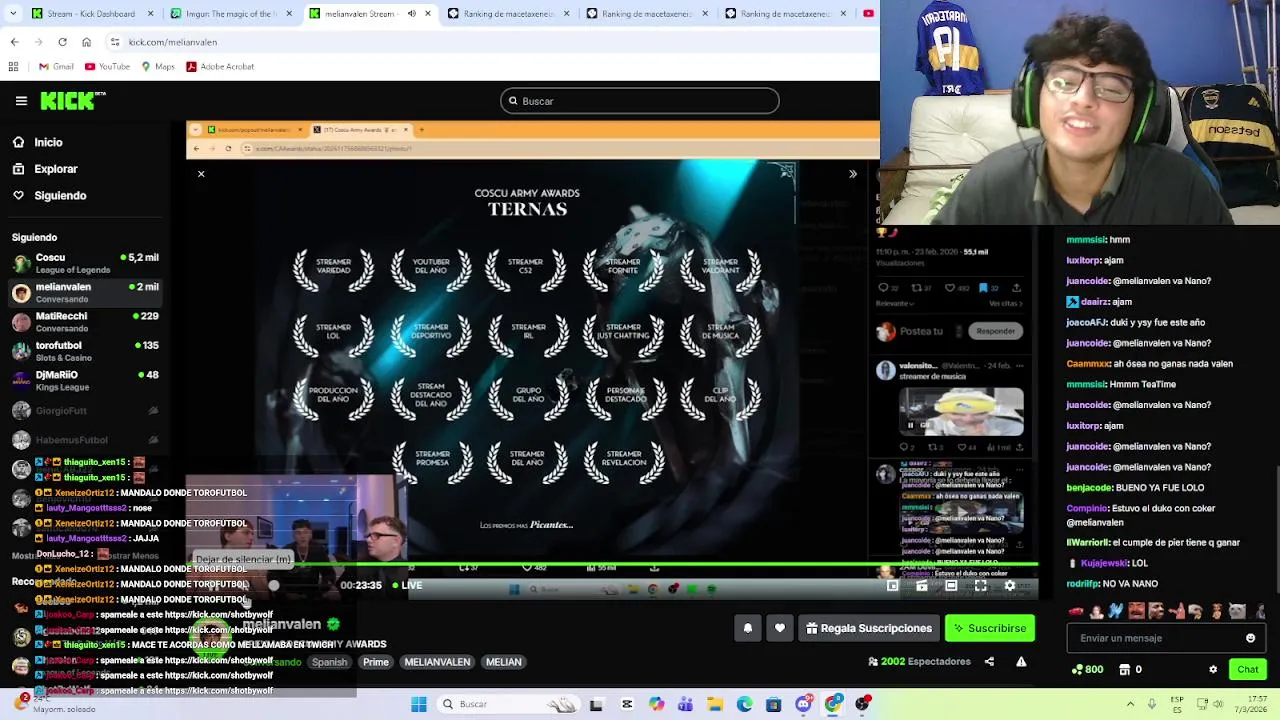Open the Kick hamburger menu

pos(21,101)
